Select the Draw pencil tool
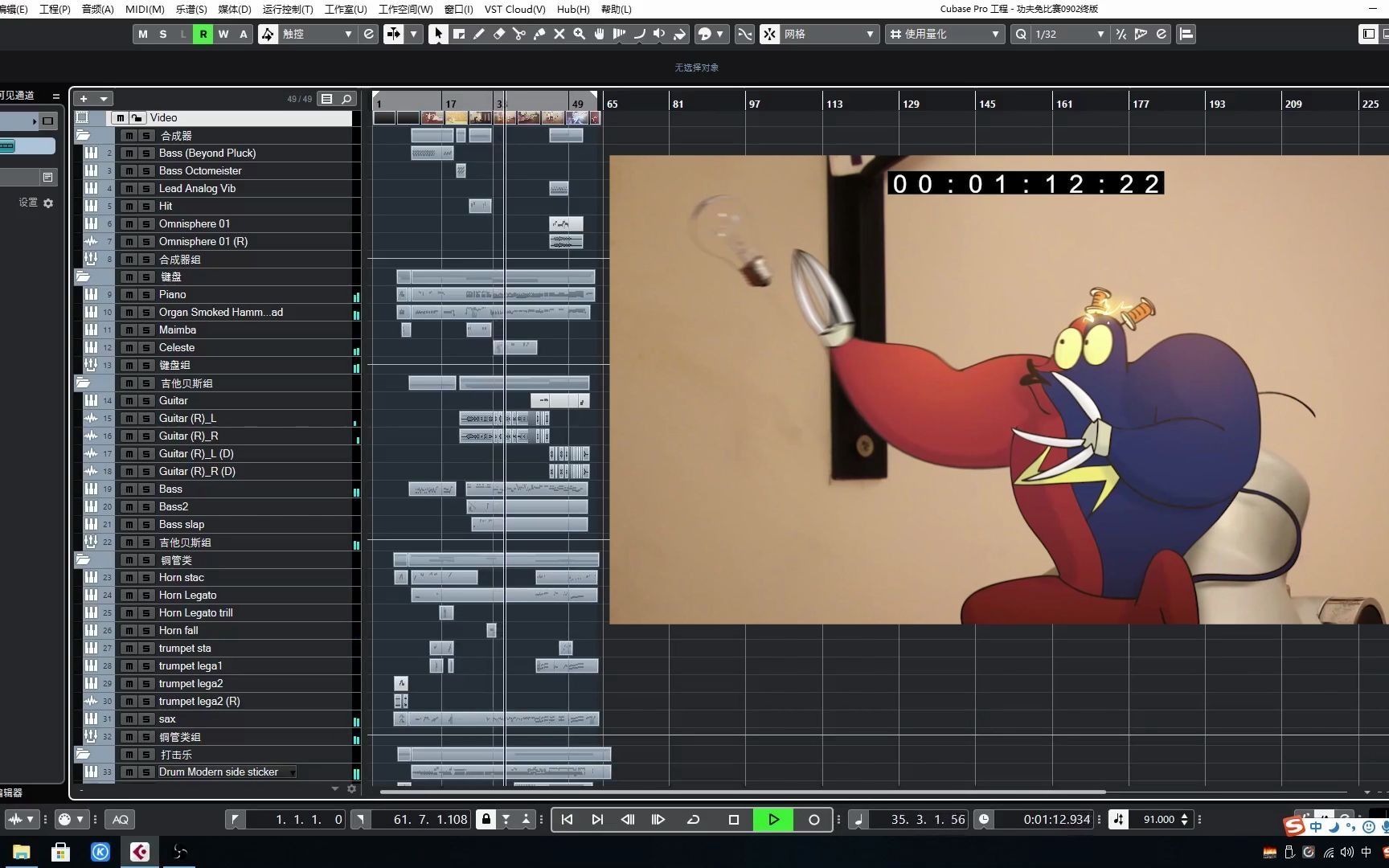The image size is (1389, 868). click(478, 34)
